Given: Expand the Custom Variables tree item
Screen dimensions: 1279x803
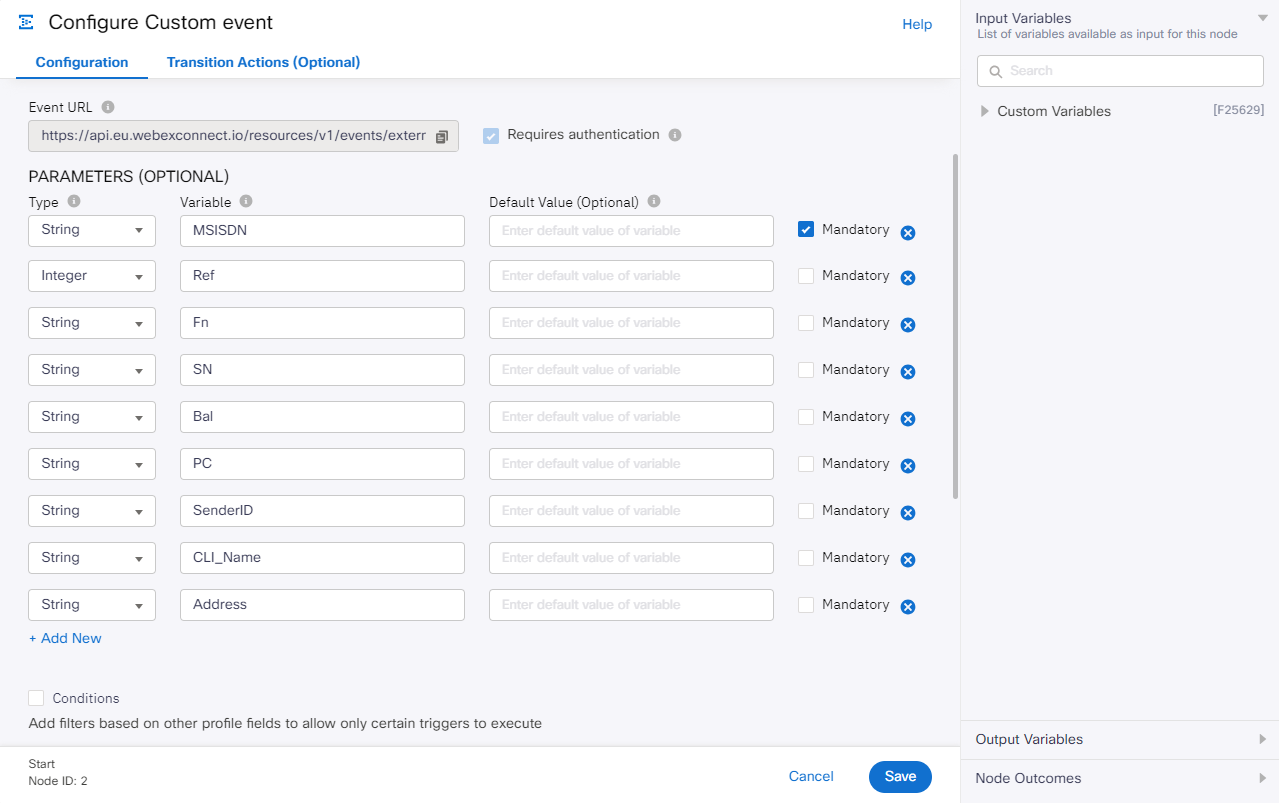Looking at the screenshot, I should click(x=985, y=111).
